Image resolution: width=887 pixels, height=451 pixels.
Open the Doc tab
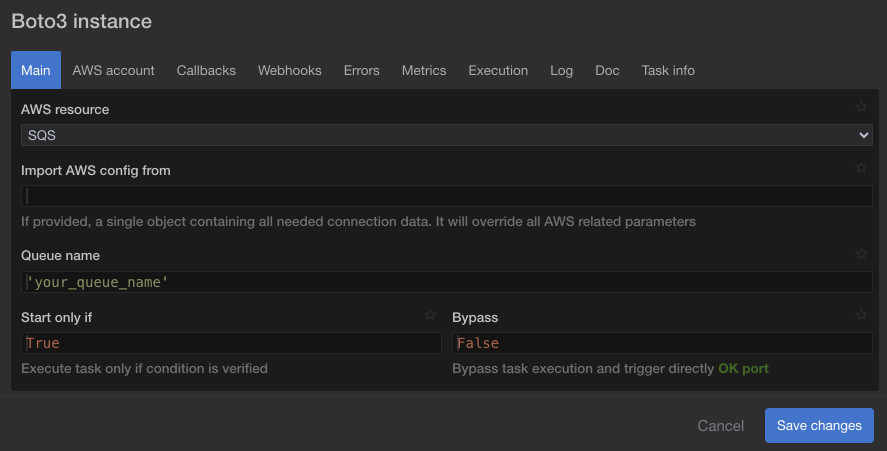[607, 70]
